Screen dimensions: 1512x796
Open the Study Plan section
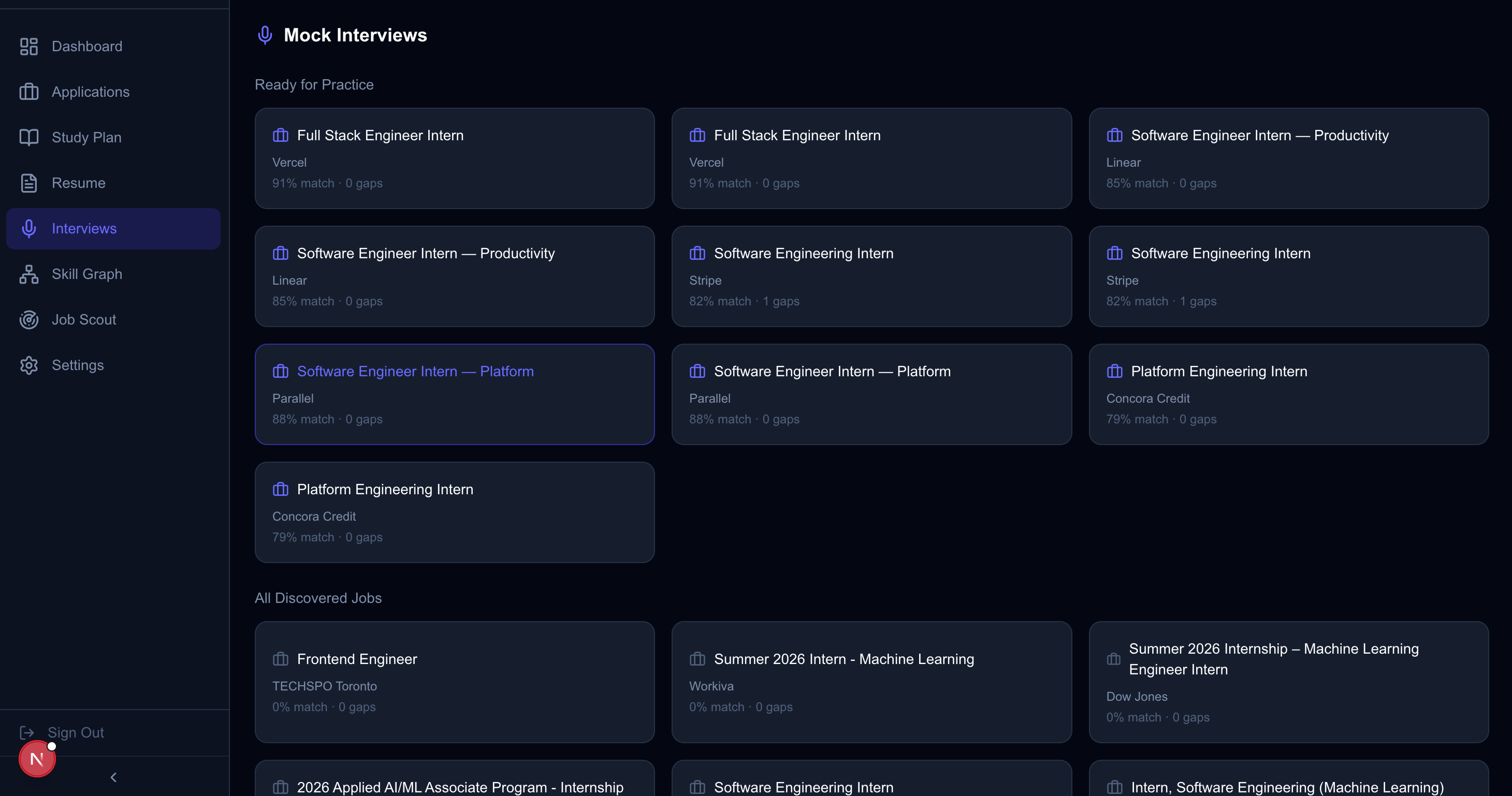pyautogui.click(x=86, y=137)
